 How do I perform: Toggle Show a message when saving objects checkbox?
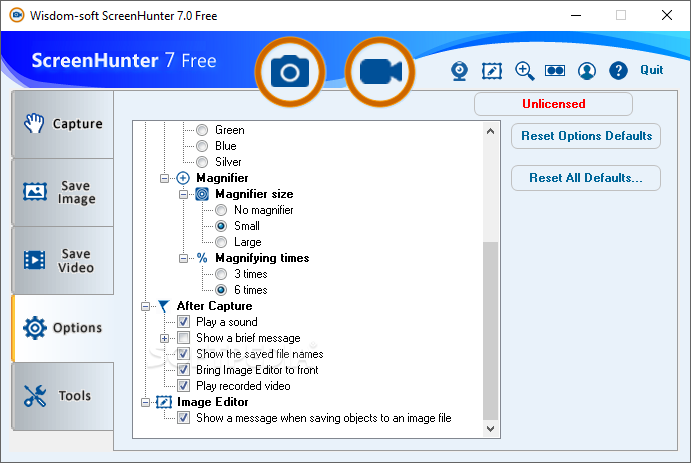tap(183, 418)
